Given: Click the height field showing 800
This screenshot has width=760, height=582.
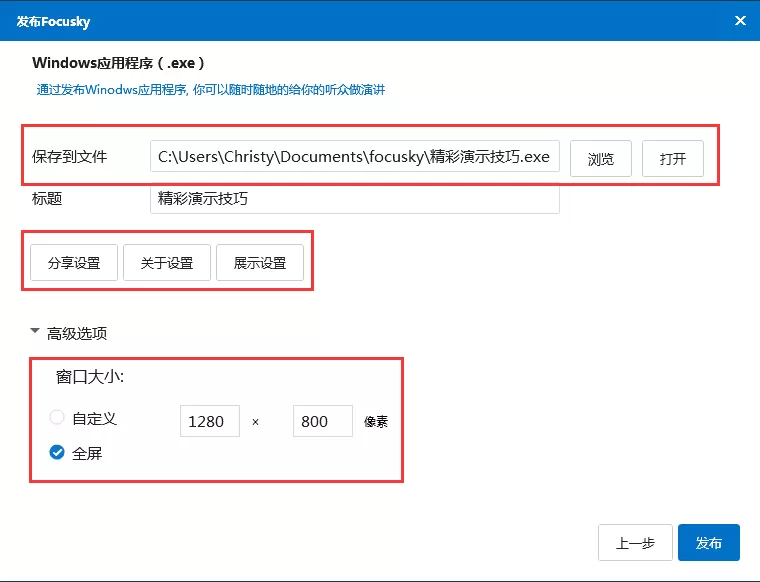Looking at the screenshot, I should (323, 421).
